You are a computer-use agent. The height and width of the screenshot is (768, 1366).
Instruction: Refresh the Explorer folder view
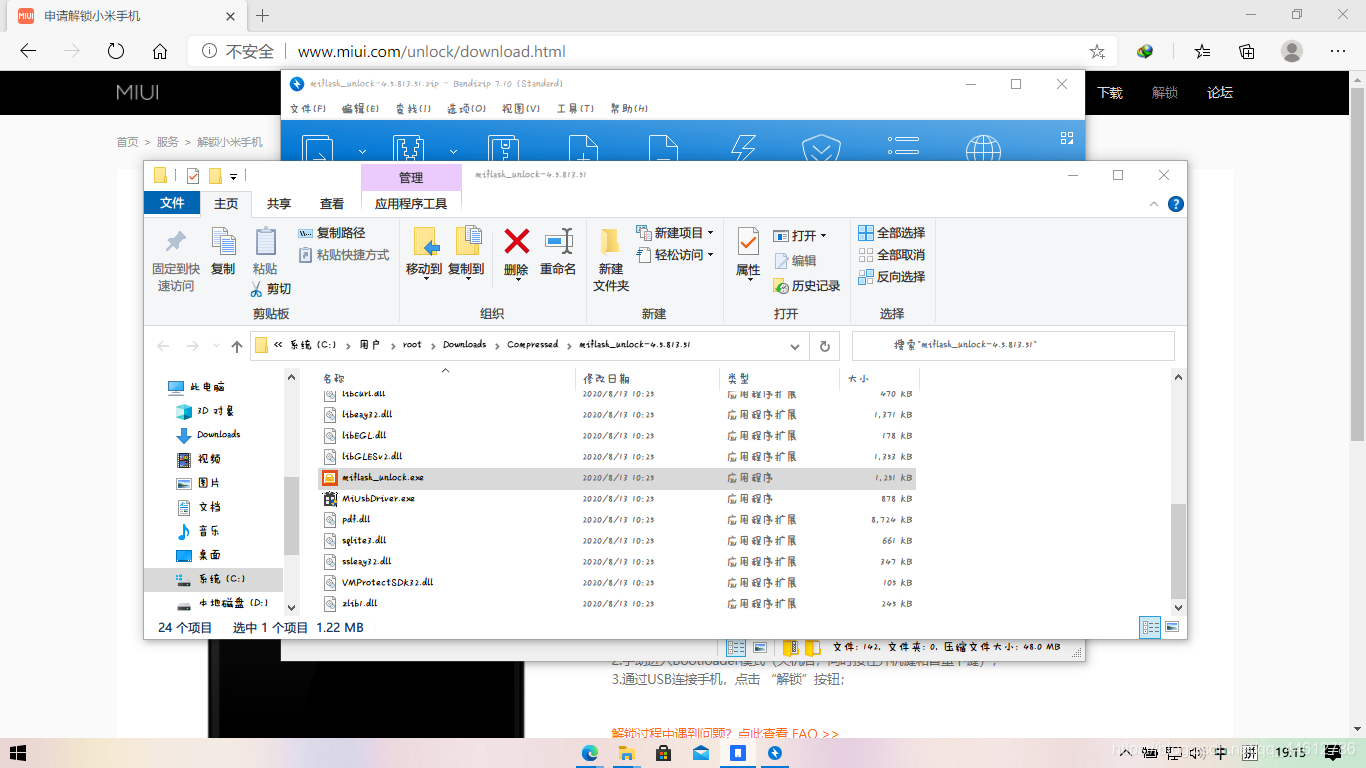[x=824, y=346]
